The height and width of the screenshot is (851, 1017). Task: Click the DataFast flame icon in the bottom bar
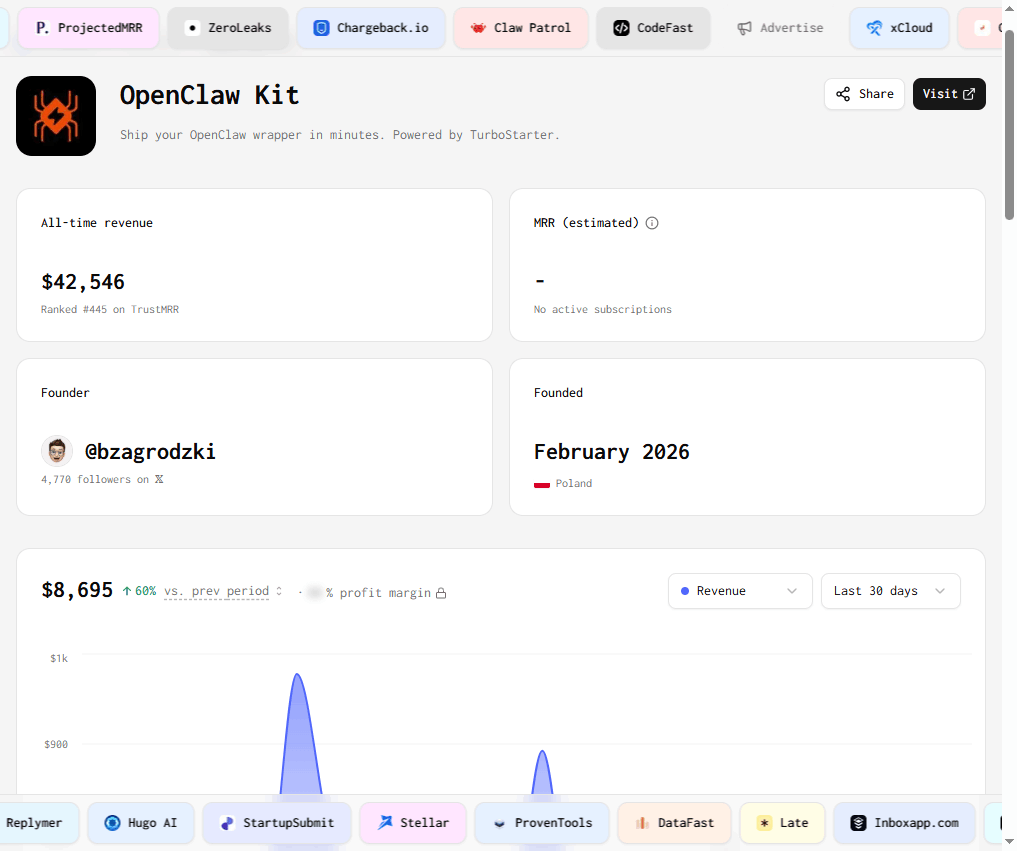(644, 822)
